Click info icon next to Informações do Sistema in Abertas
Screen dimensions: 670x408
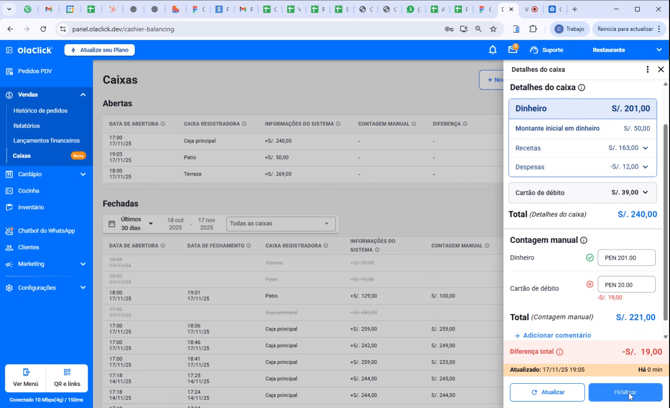point(338,124)
